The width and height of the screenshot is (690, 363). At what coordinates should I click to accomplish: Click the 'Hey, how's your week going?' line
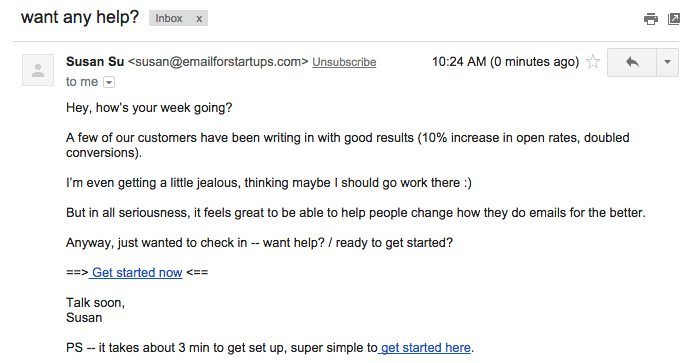click(149, 108)
